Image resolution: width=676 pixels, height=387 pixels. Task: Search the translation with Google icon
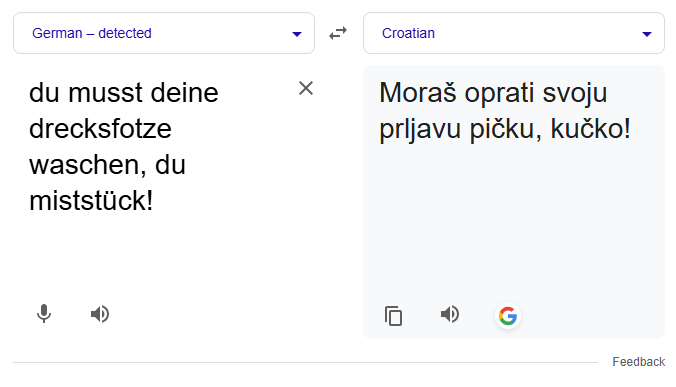click(x=508, y=316)
